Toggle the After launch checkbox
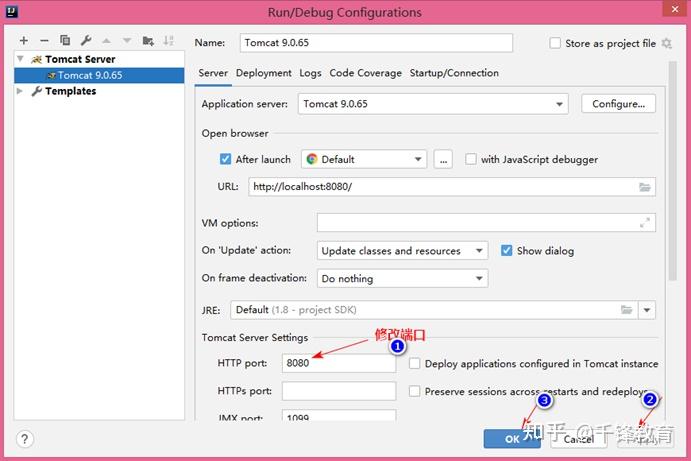 (x=225, y=159)
